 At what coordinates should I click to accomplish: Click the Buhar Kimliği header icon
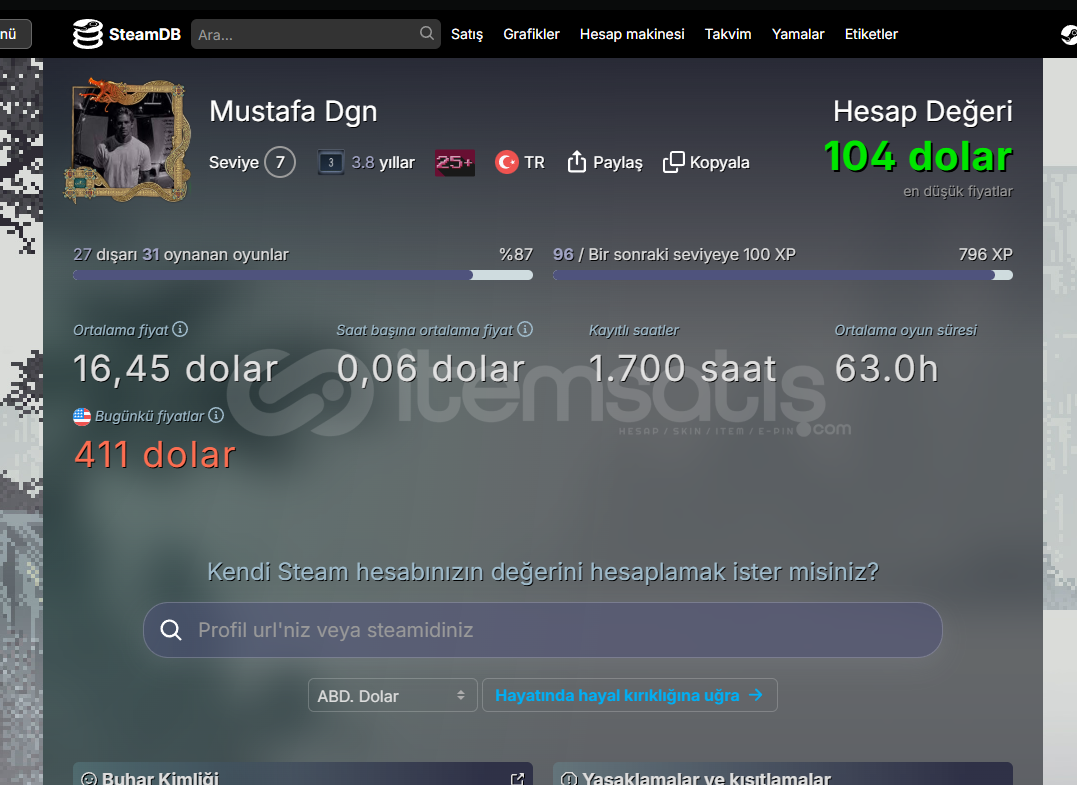tap(89, 779)
